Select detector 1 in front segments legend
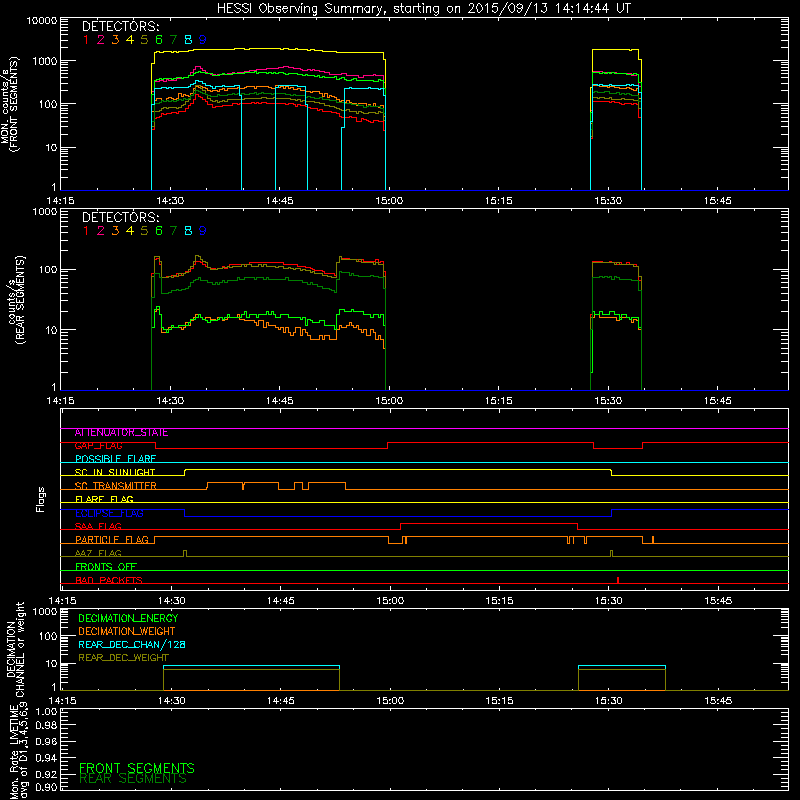 86,40
